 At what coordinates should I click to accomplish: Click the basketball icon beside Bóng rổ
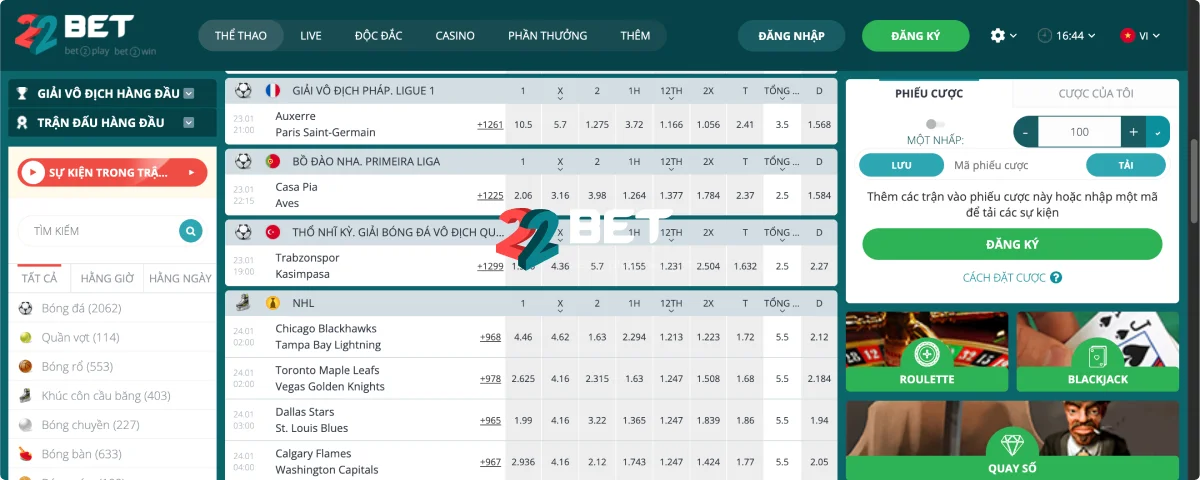(x=25, y=366)
